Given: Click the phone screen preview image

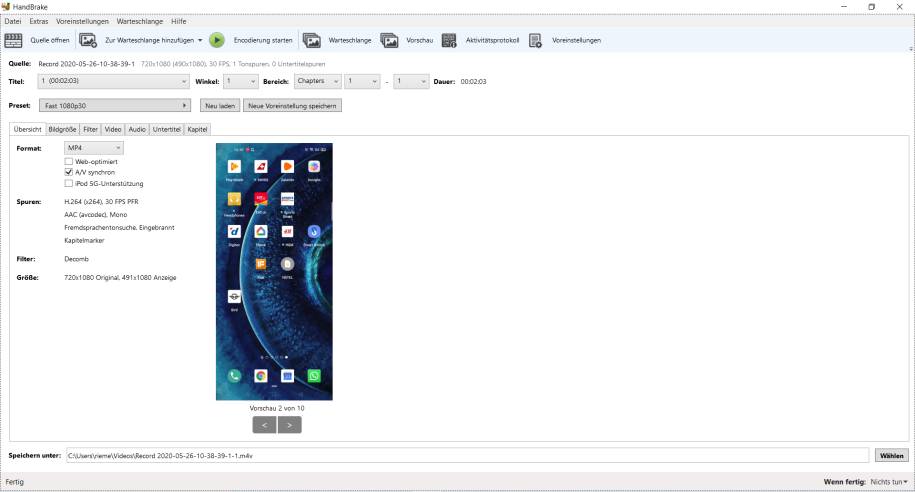Looking at the screenshot, I should click(x=274, y=271).
